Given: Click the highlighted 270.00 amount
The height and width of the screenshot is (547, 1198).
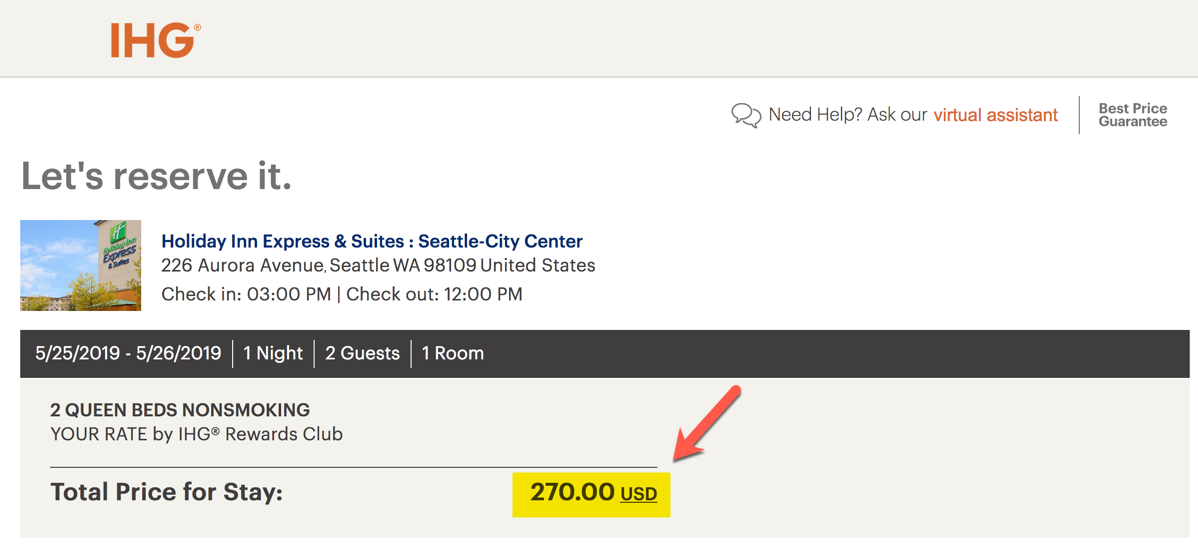Looking at the screenshot, I should tap(571, 492).
